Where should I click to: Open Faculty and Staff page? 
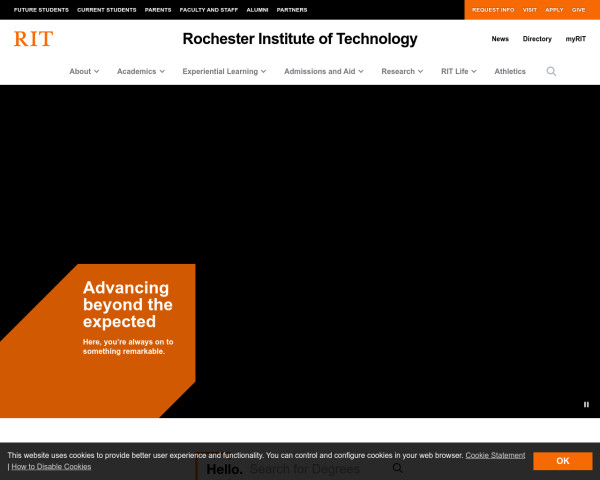pos(209,10)
